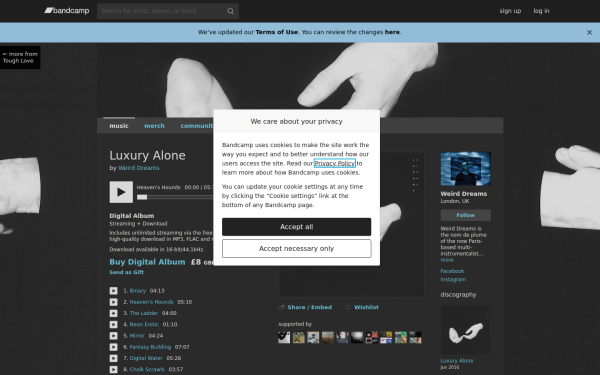Open Luxury Alone discography title link

pyautogui.click(x=457, y=361)
